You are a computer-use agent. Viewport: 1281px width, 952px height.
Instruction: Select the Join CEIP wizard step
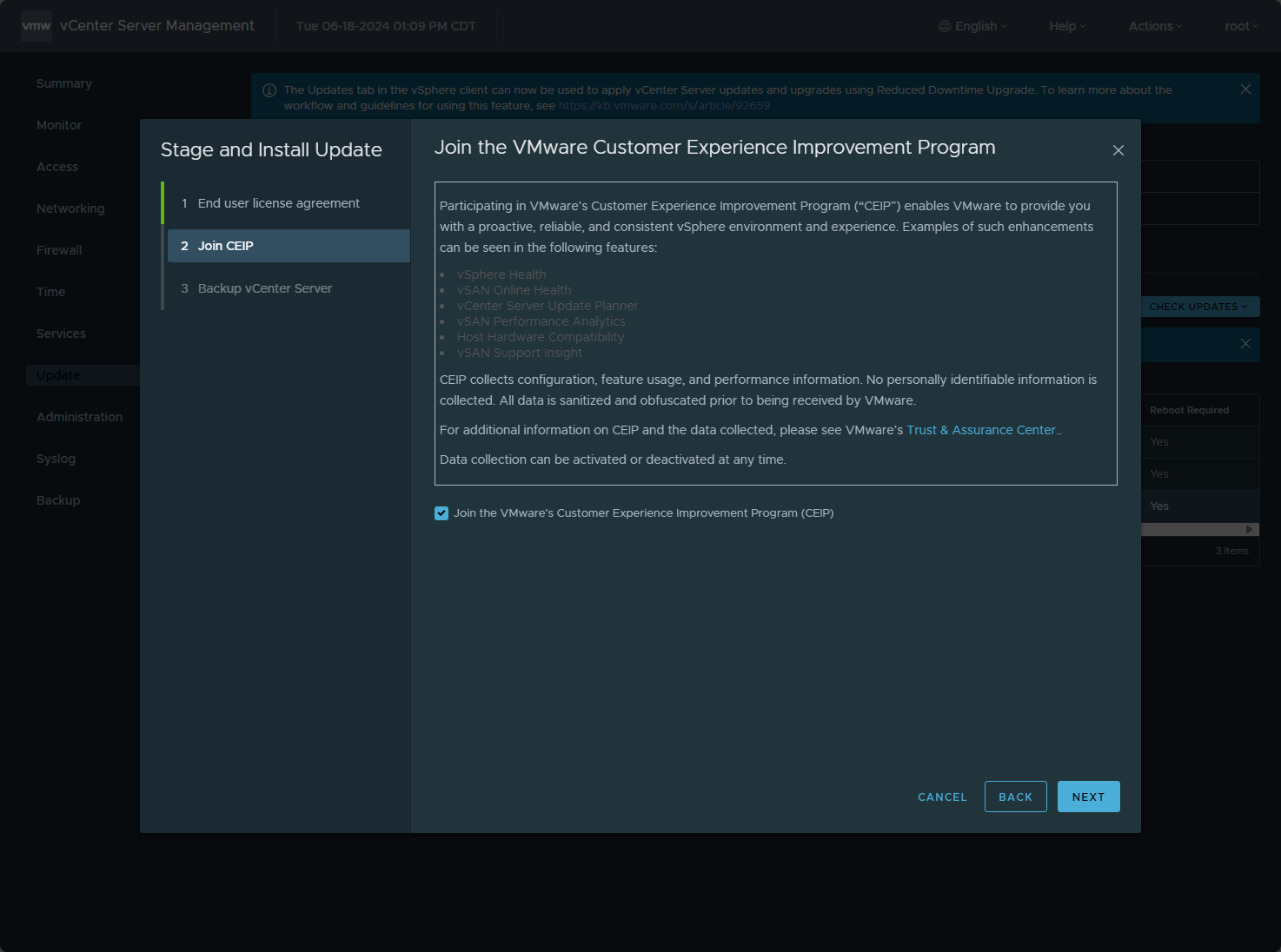coord(289,246)
